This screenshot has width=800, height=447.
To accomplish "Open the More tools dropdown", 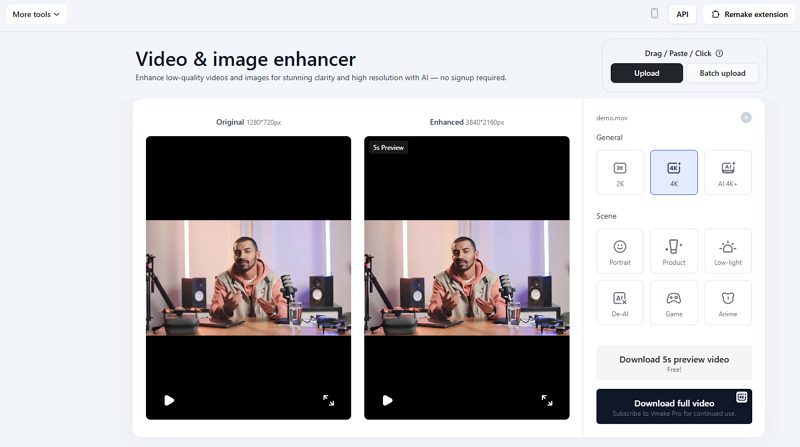I will (36, 14).
